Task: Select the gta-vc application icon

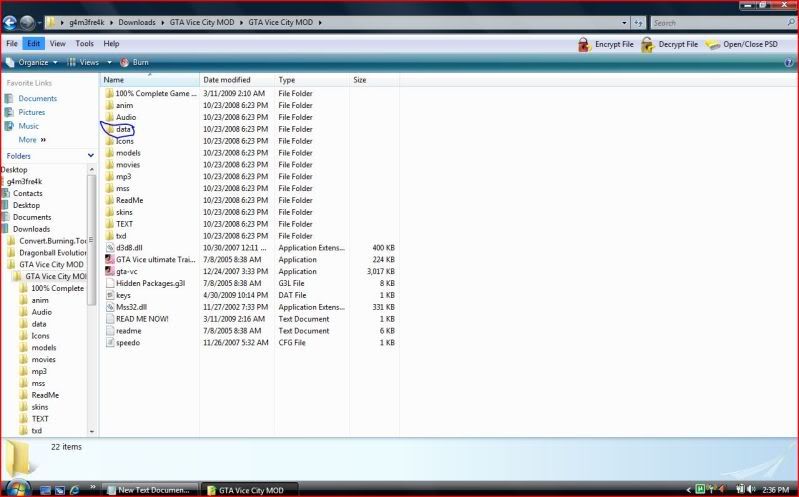Action: click(110, 271)
